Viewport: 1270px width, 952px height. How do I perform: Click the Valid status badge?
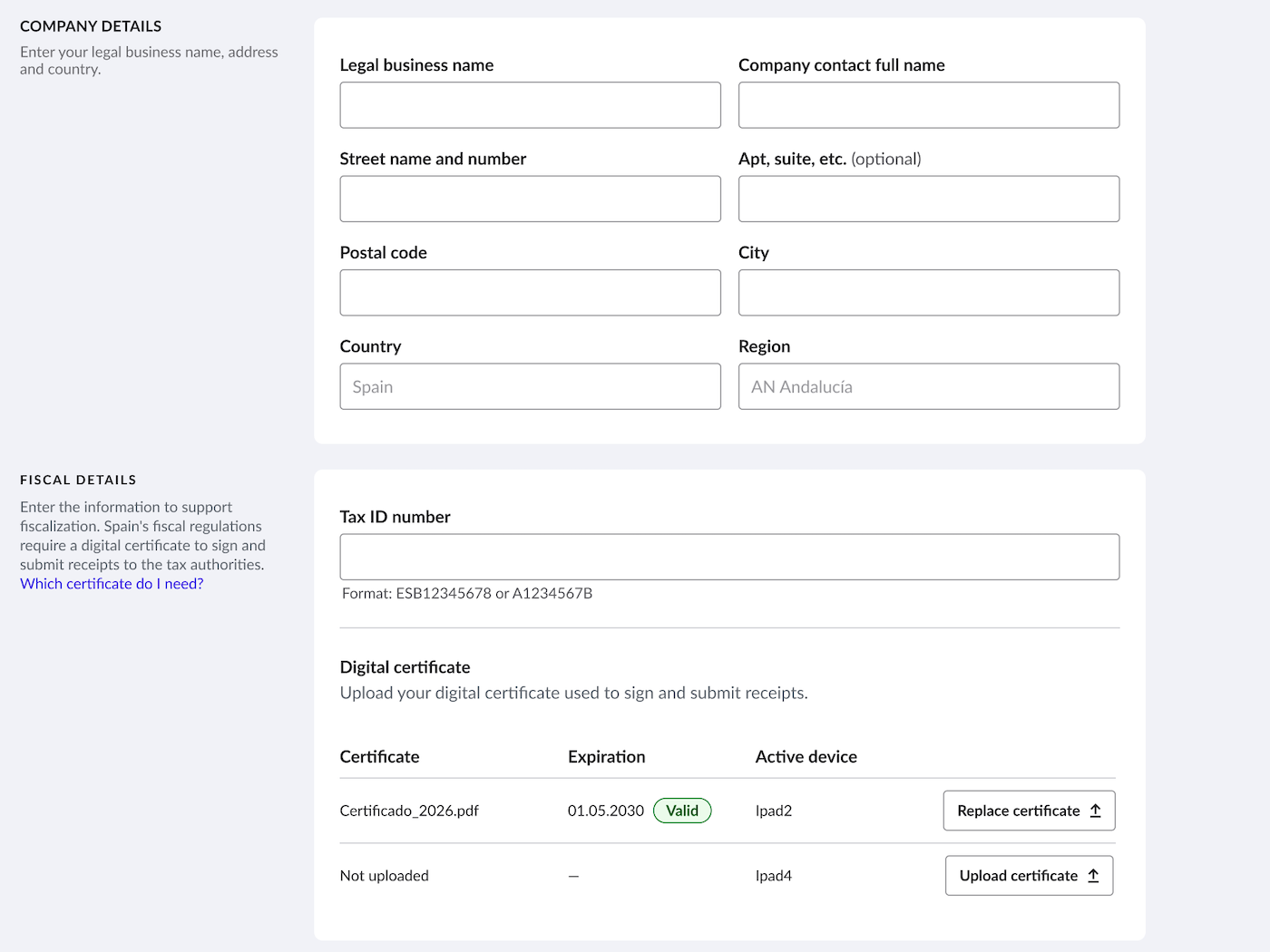click(682, 811)
